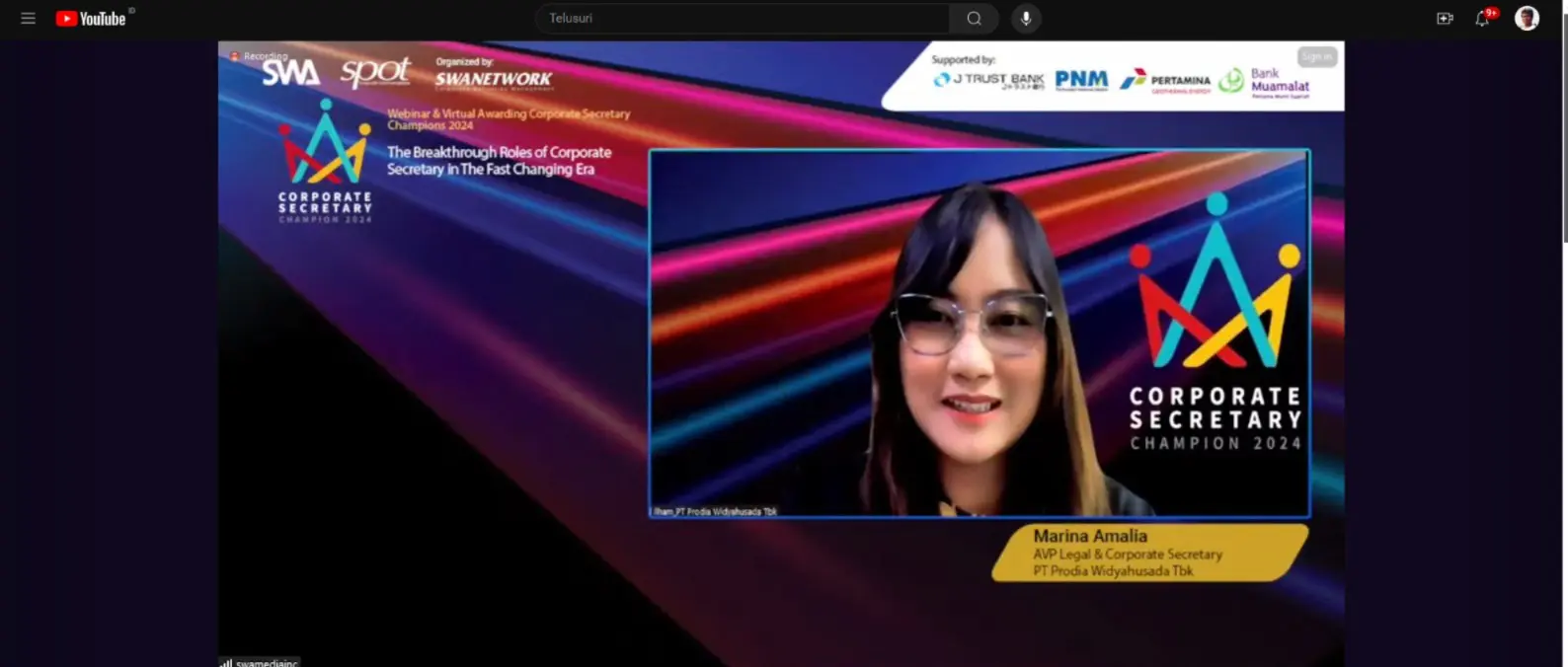Start voice search with the microphone
Image resolution: width=1568 pixels, height=667 pixels.
[x=1026, y=19]
